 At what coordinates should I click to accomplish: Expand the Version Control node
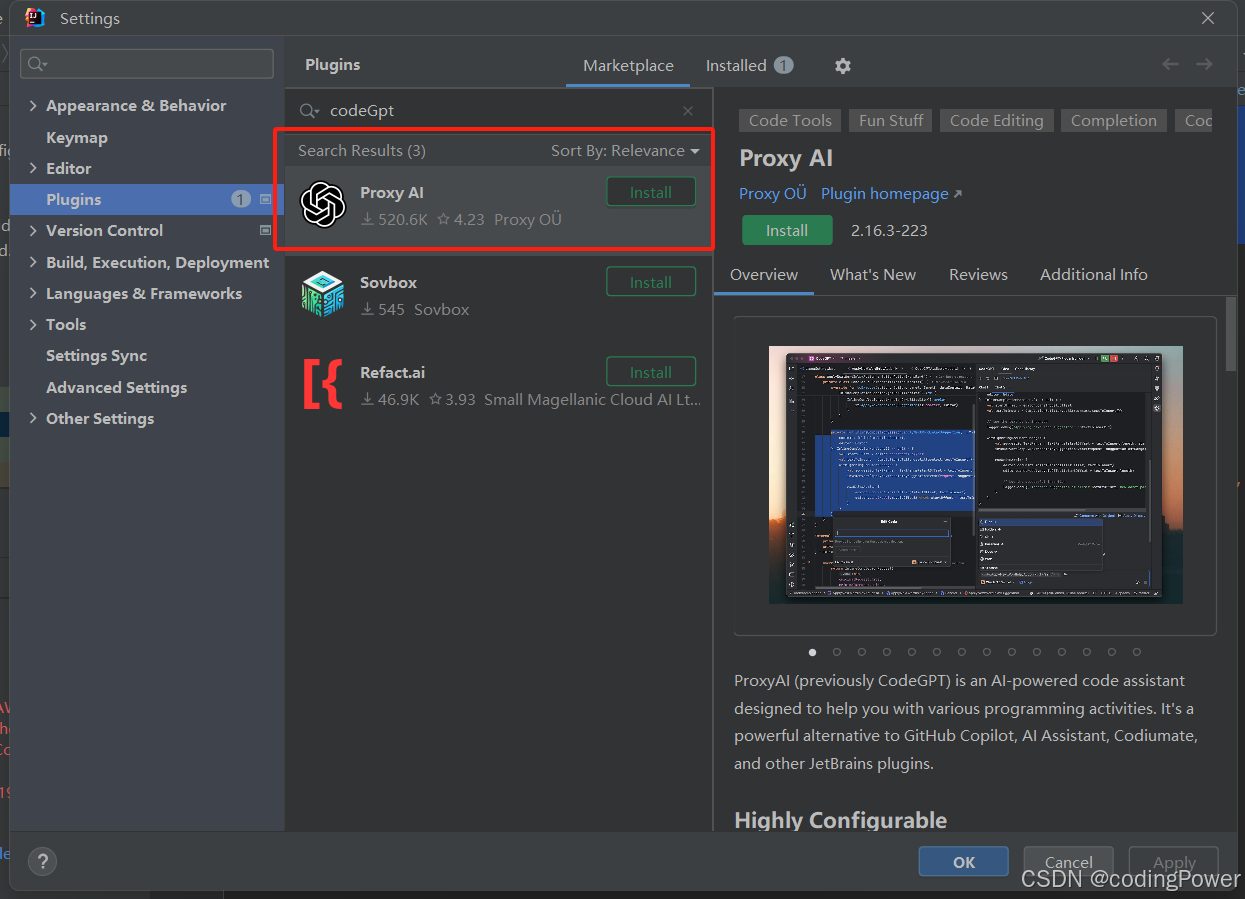33,230
